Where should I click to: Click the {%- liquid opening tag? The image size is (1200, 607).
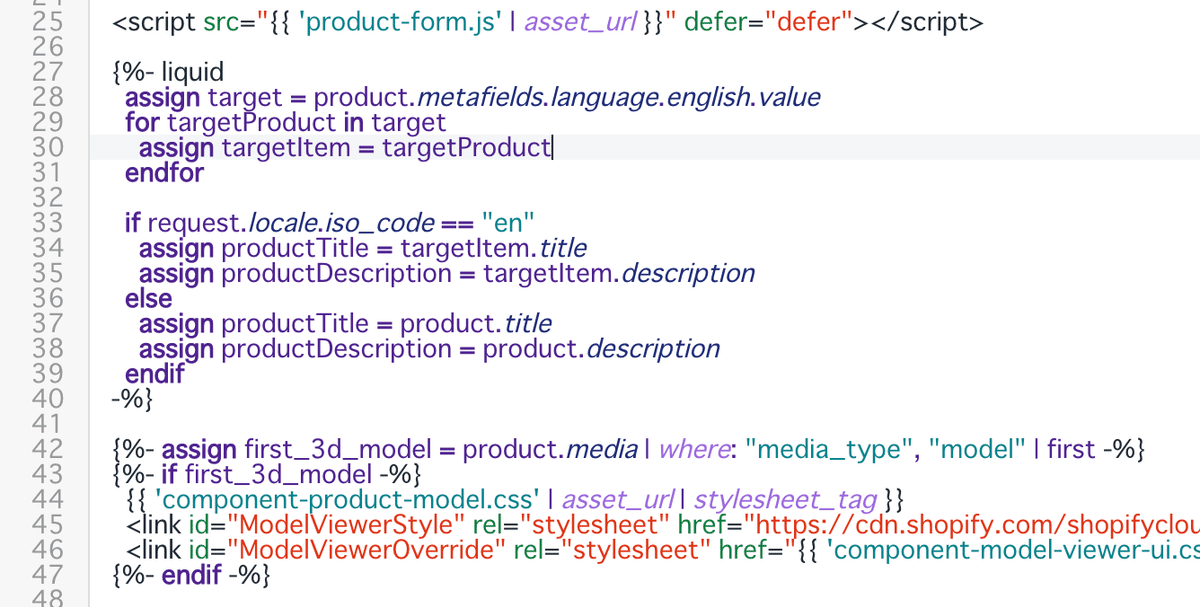coord(168,72)
